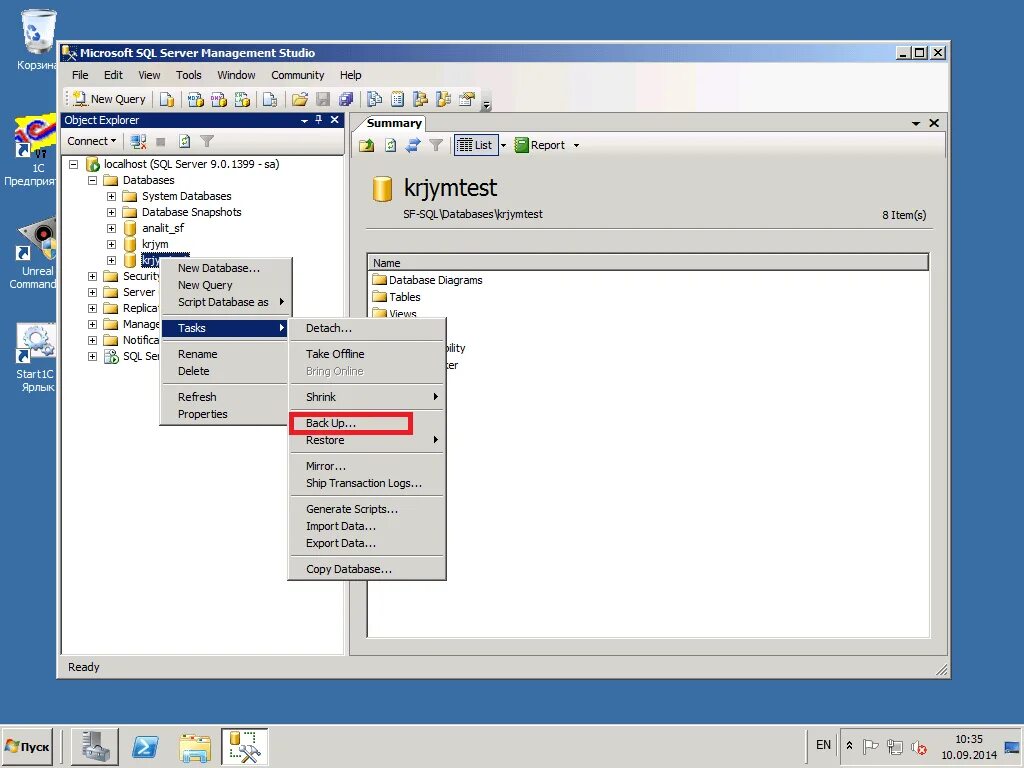Choose Generate Scripts... menu item
Image resolution: width=1024 pixels, height=768 pixels.
point(368,509)
